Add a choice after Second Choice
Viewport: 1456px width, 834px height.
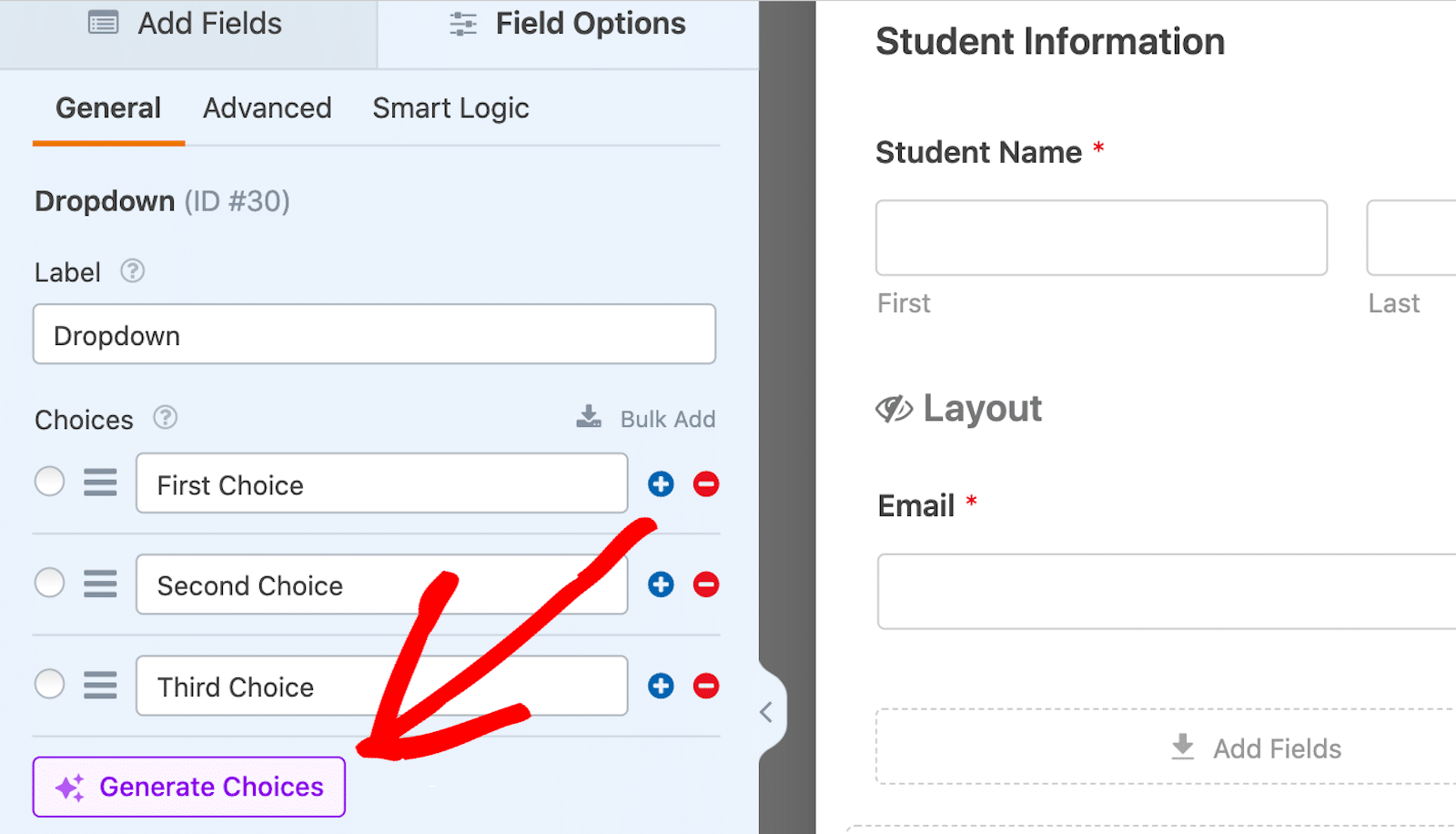point(661,585)
